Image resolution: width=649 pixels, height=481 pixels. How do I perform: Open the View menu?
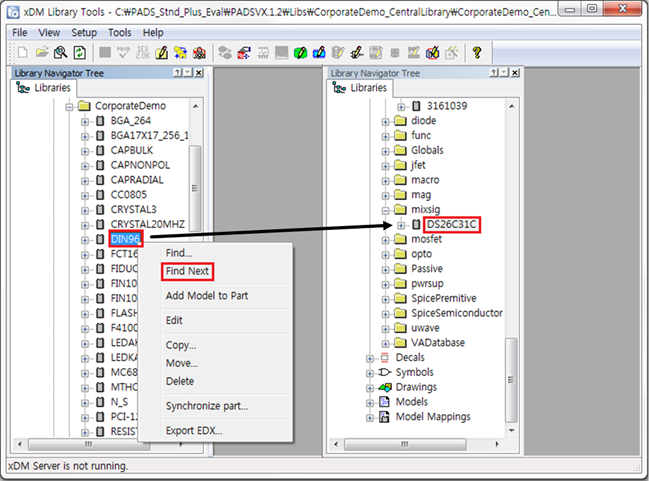(x=49, y=33)
